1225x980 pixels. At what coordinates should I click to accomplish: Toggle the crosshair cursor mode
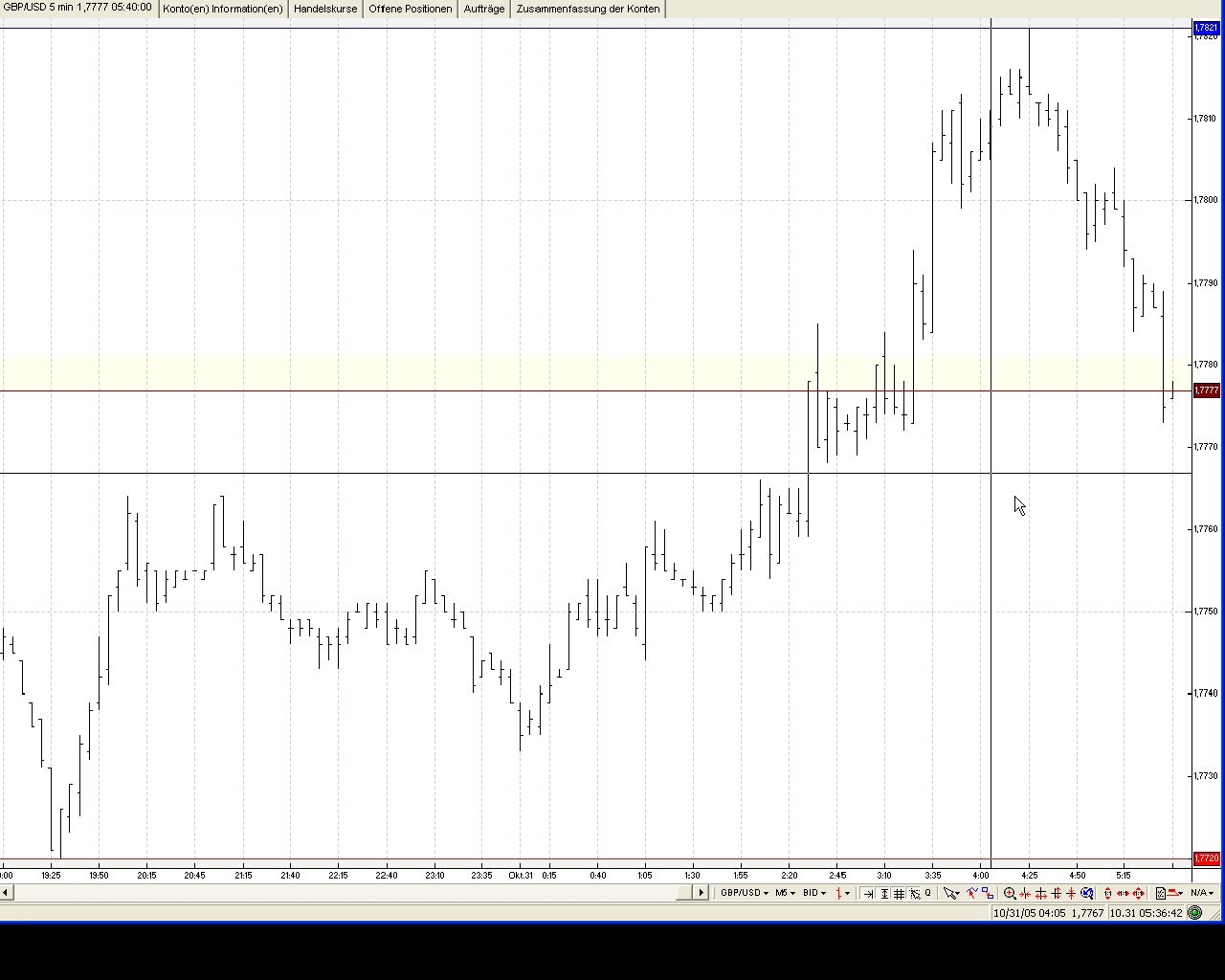(915, 893)
